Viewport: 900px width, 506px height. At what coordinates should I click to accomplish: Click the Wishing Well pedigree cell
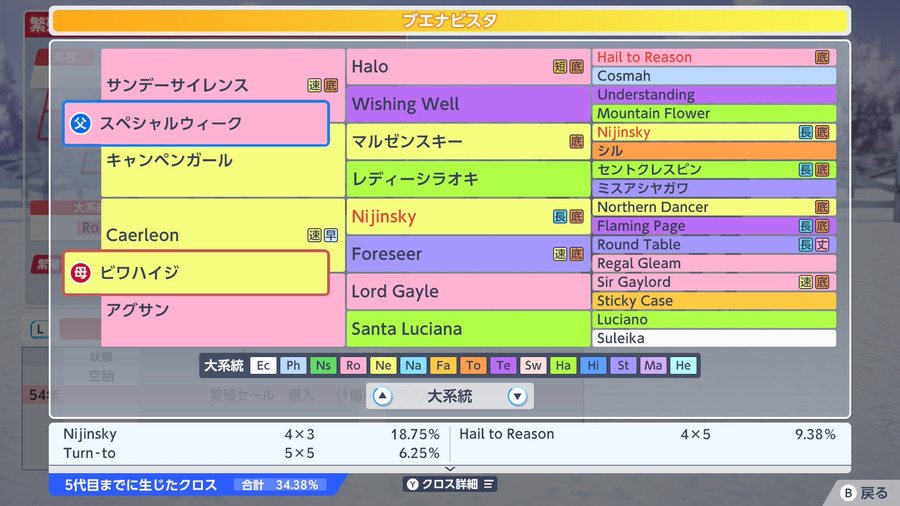468,104
